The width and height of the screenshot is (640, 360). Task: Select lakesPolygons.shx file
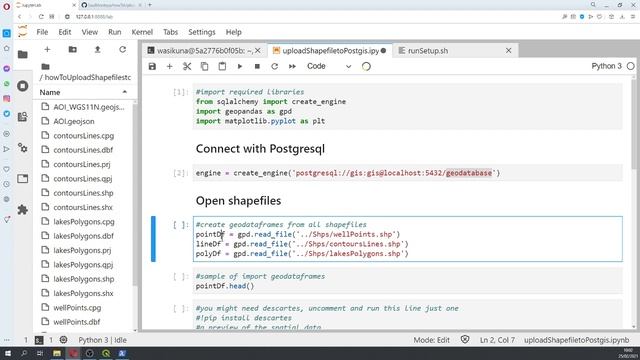pos(84,293)
